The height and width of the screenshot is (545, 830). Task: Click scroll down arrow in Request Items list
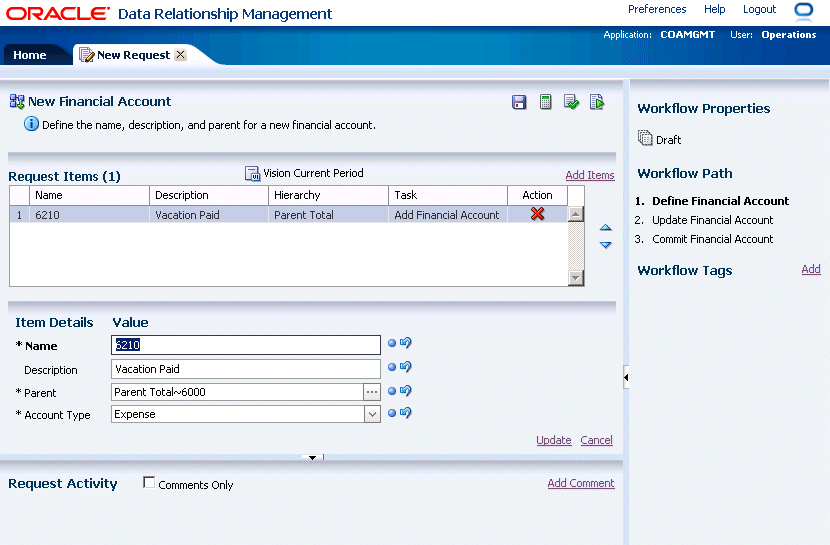click(575, 278)
